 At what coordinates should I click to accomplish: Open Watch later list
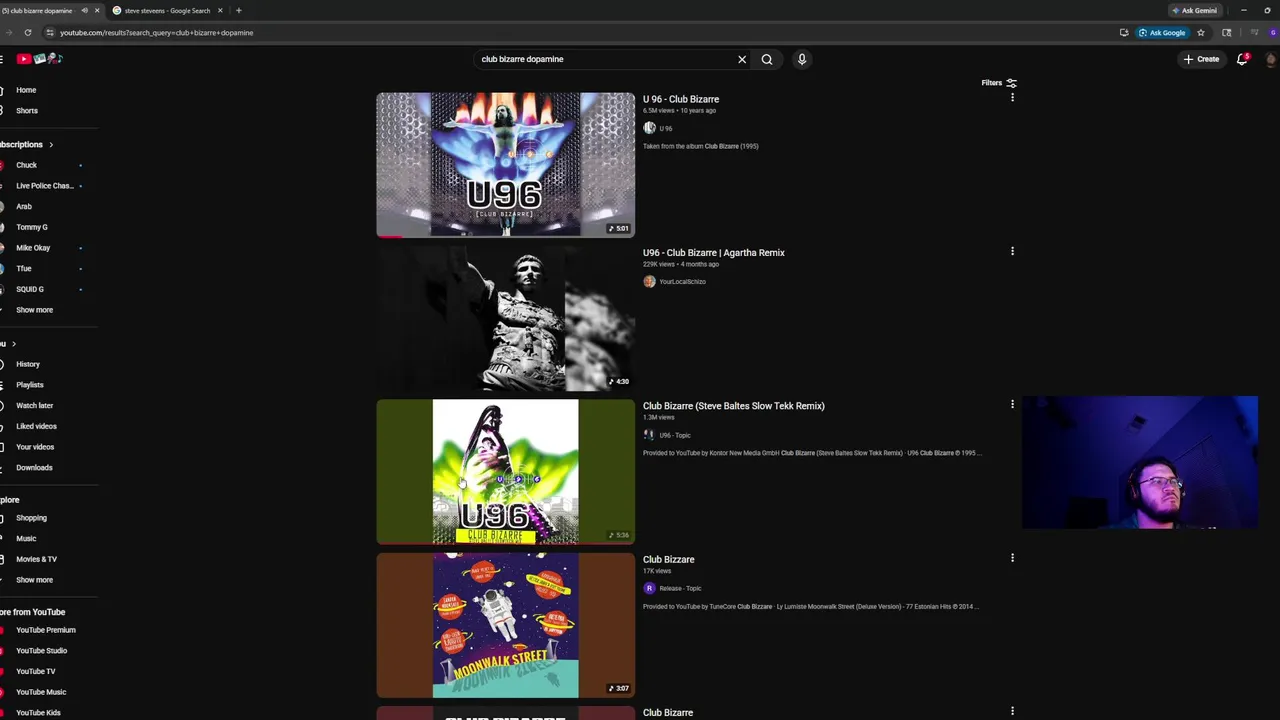pyautogui.click(x=35, y=406)
